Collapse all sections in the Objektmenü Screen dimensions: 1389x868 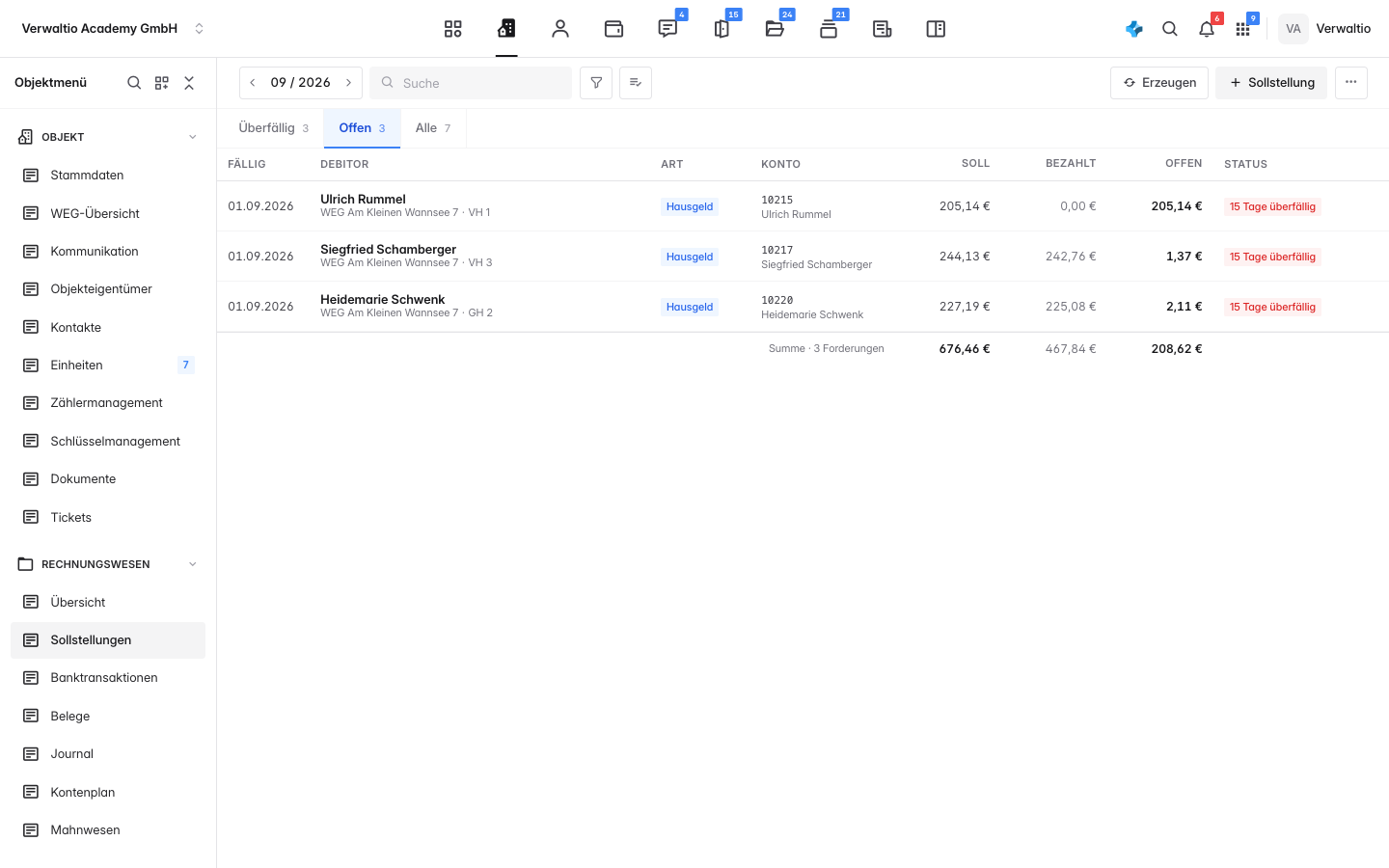189,83
